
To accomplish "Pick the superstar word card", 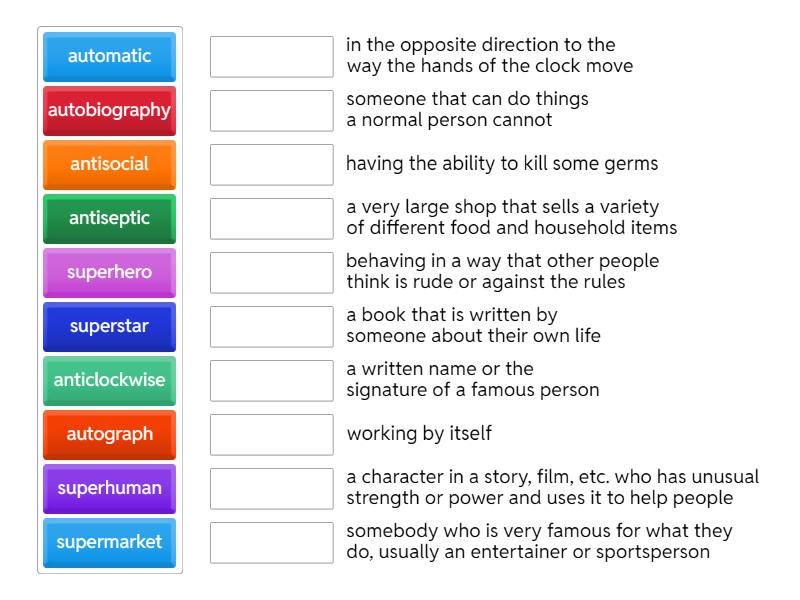I will pos(109,327).
